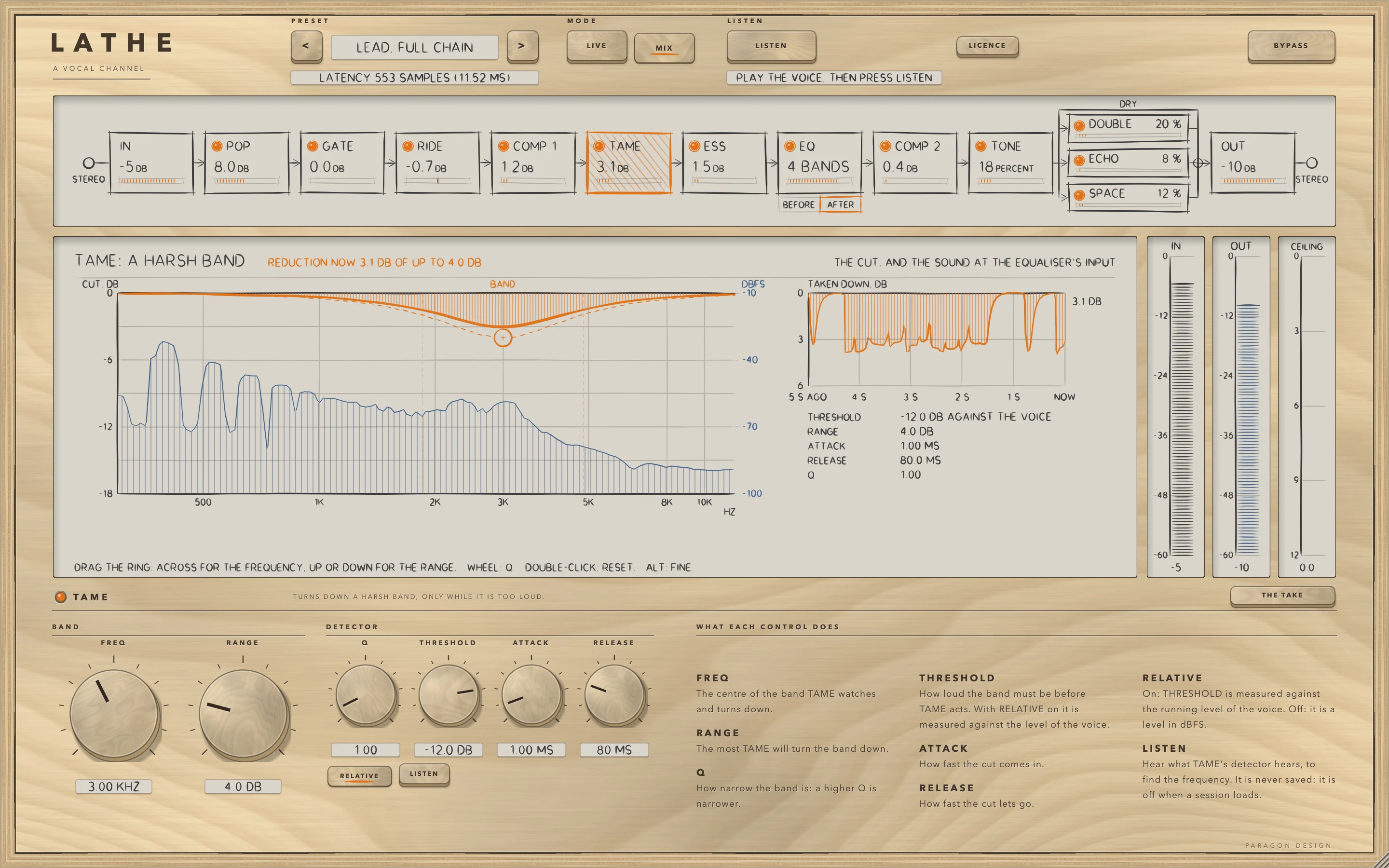Toggle the EQ module power LED
The image size is (1389, 868).
tap(790, 147)
